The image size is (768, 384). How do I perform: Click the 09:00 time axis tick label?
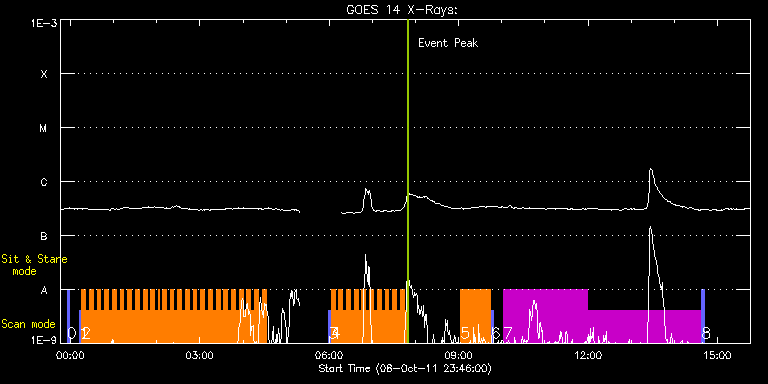[x=458, y=355]
